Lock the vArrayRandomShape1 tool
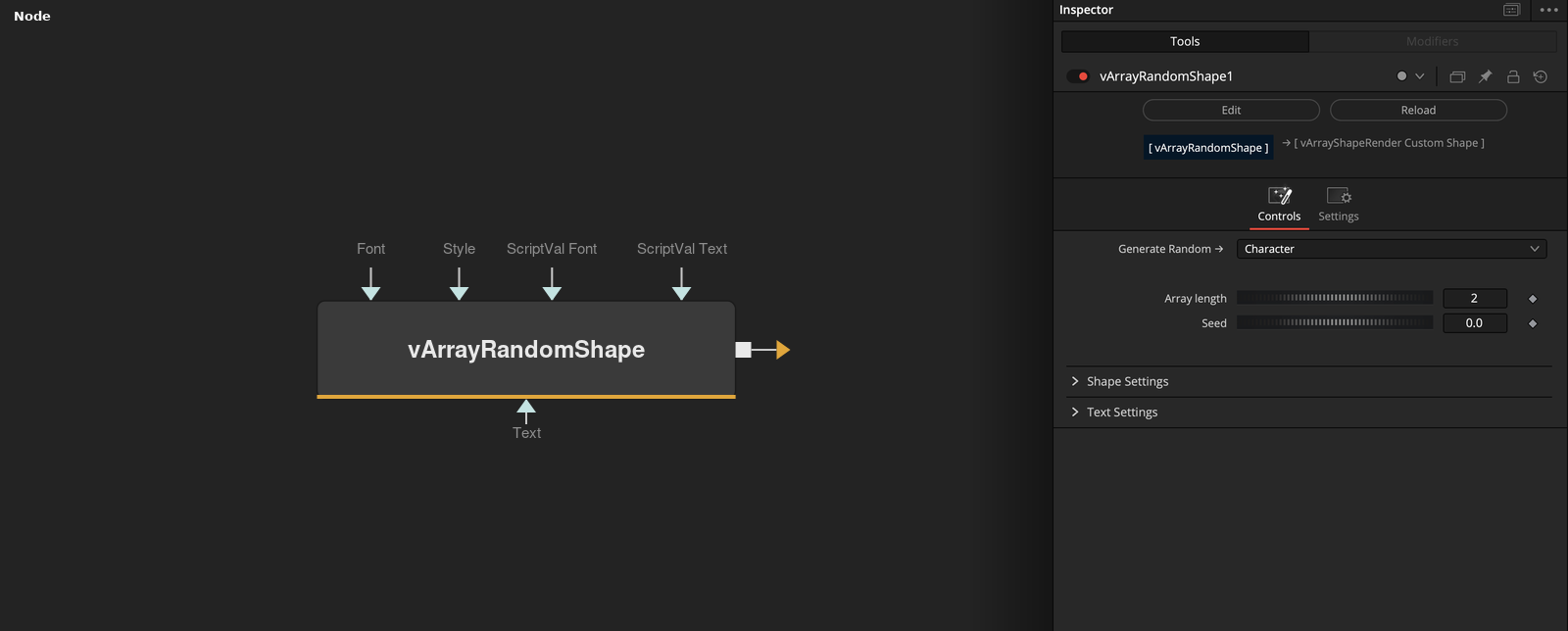The image size is (1568, 631). coord(1513,76)
